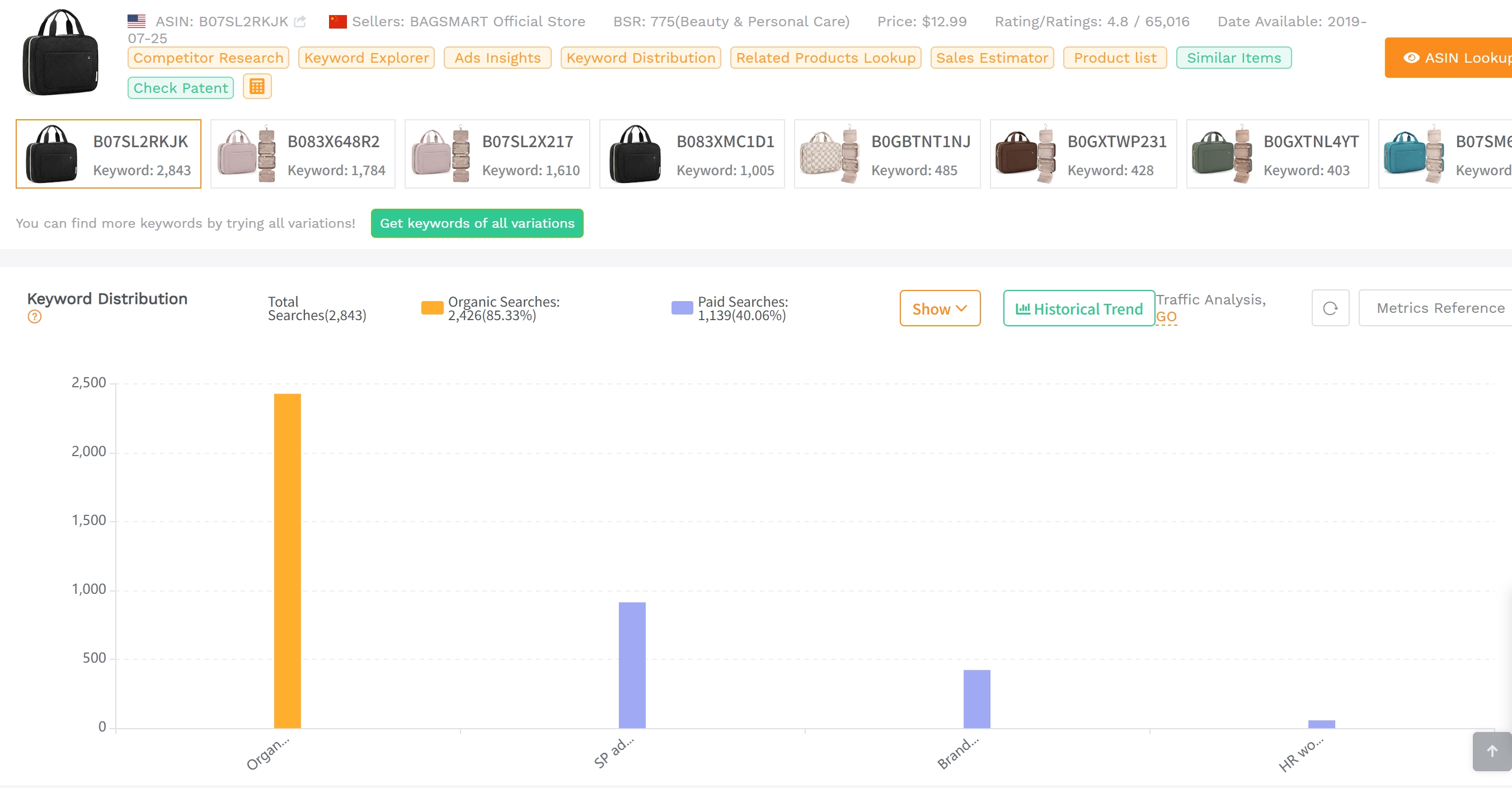Click the US flag icon by the ASIN
Viewport: 1512px width, 788px height.
[136, 22]
